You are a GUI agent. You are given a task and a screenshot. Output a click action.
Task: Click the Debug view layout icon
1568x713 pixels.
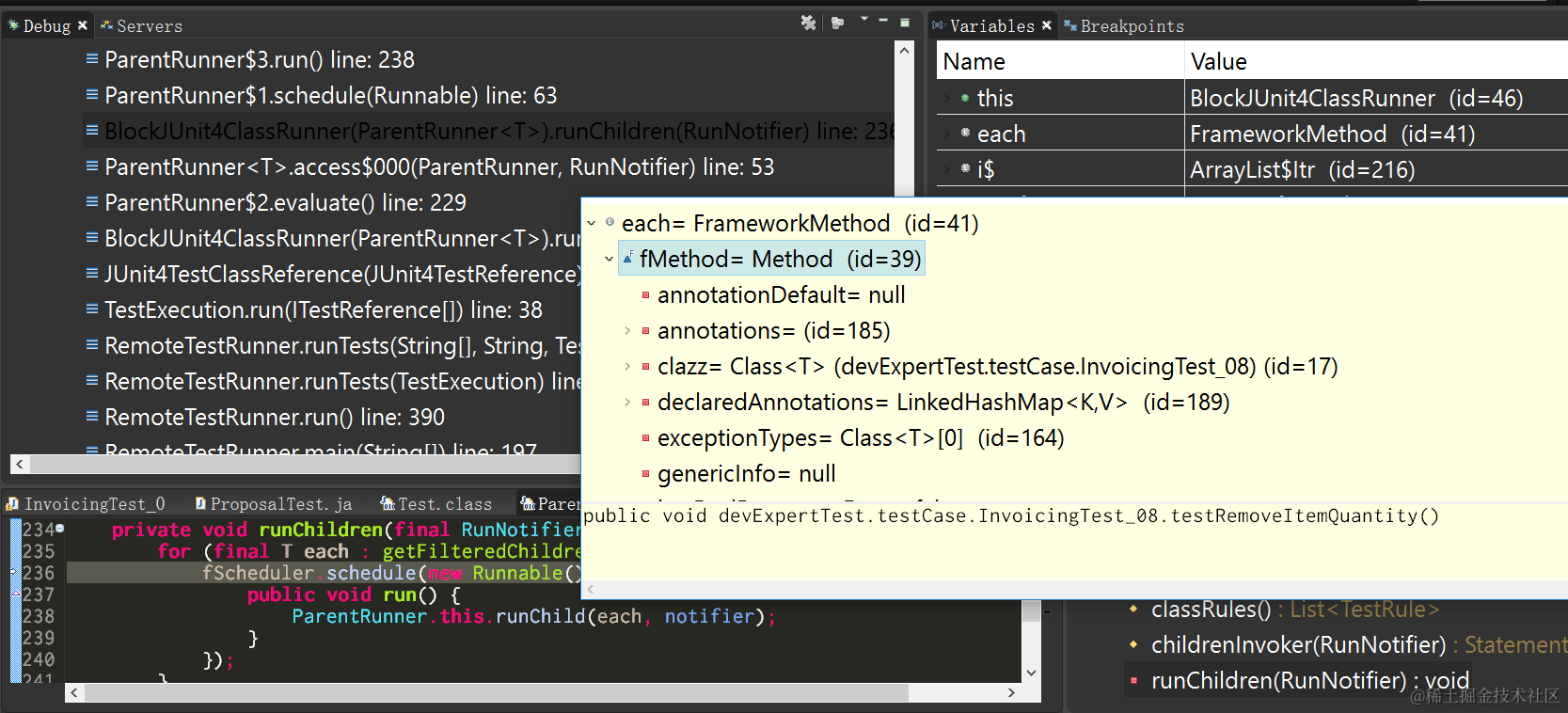click(x=837, y=23)
